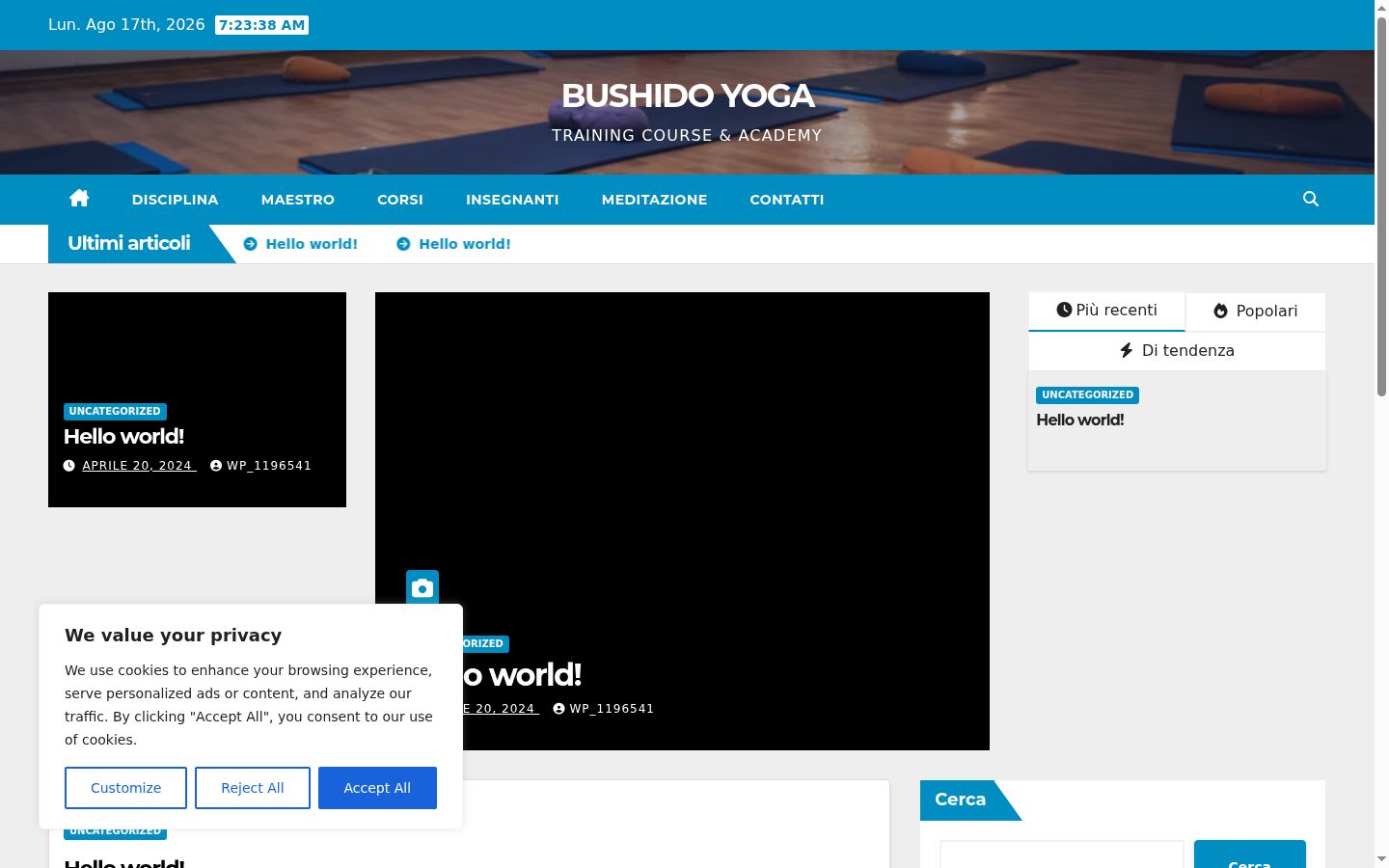Image resolution: width=1389 pixels, height=868 pixels.
Task: Click the vertical page scrollbar thumb
Action: click(1381, 205)
